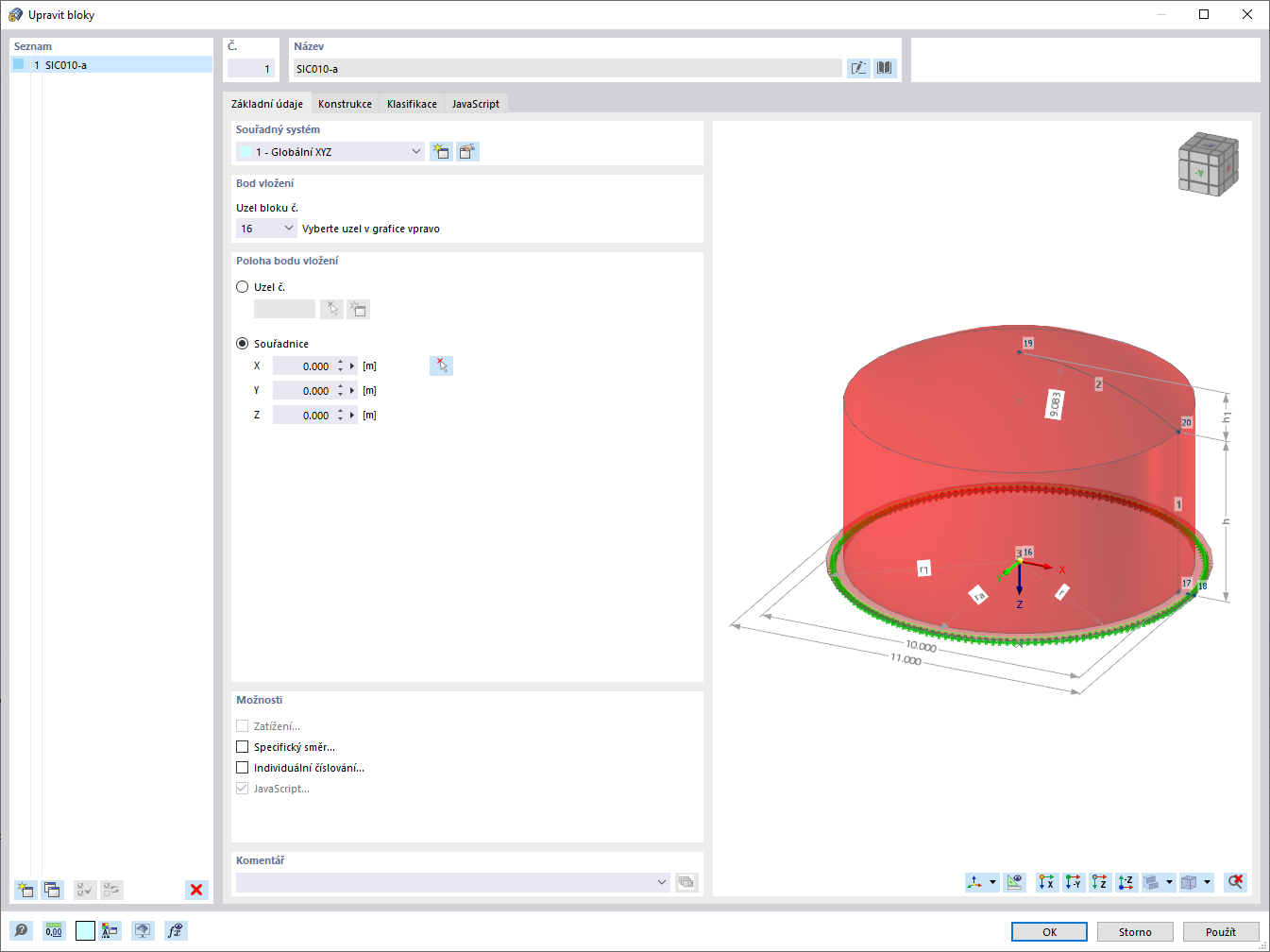Open the JavaScript tab
The height and width of the screenshot is (952, 1270).
point(475,104)
